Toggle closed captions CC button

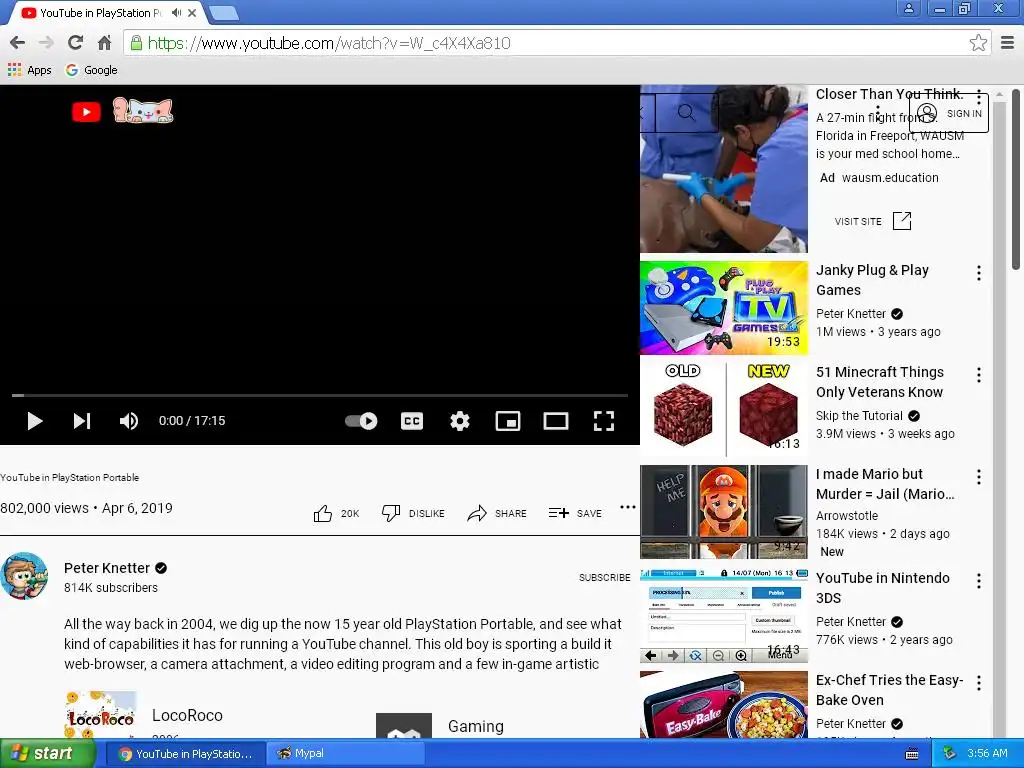click(x=411, y=421)
